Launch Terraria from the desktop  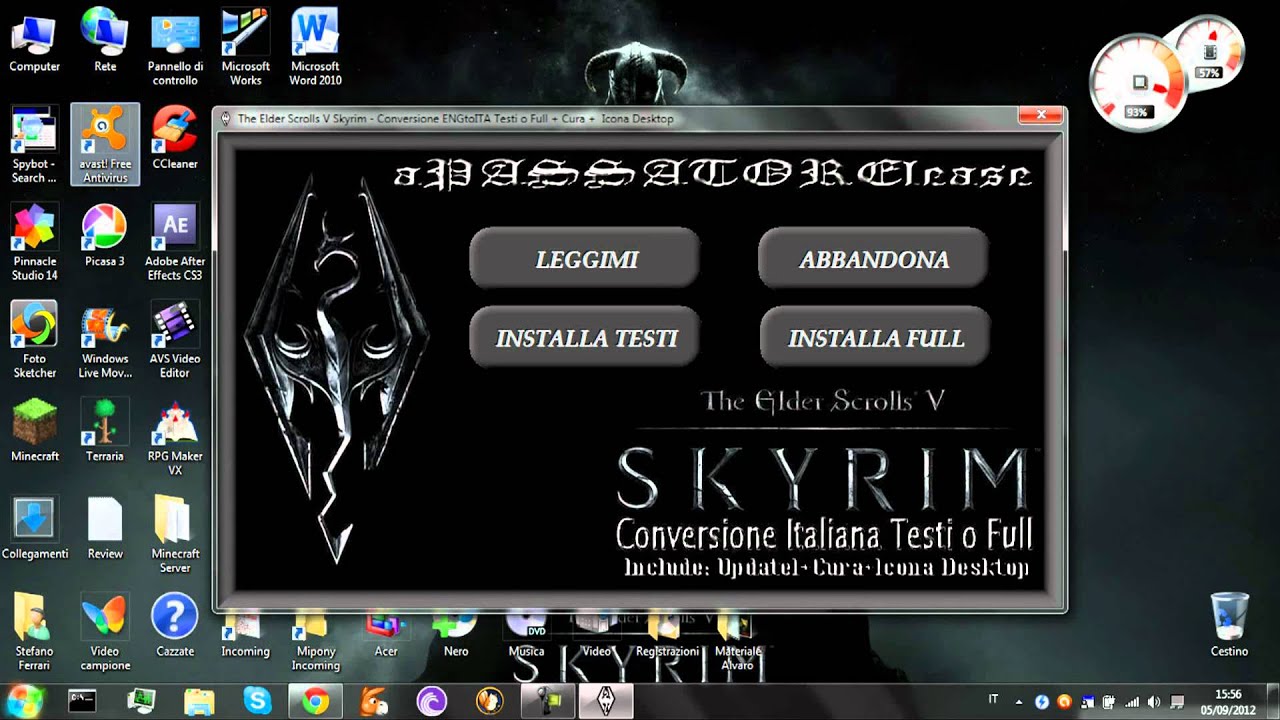(x=105, y=431)
